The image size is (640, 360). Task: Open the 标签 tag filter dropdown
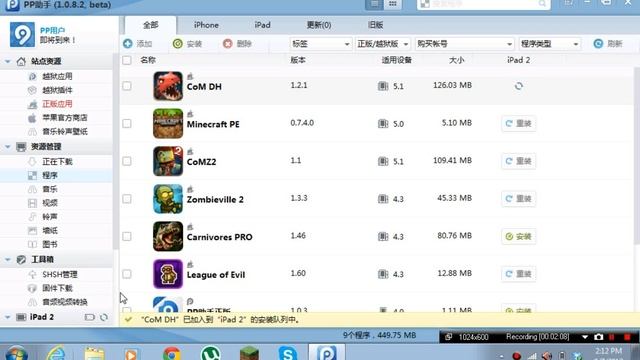(320, 44)
